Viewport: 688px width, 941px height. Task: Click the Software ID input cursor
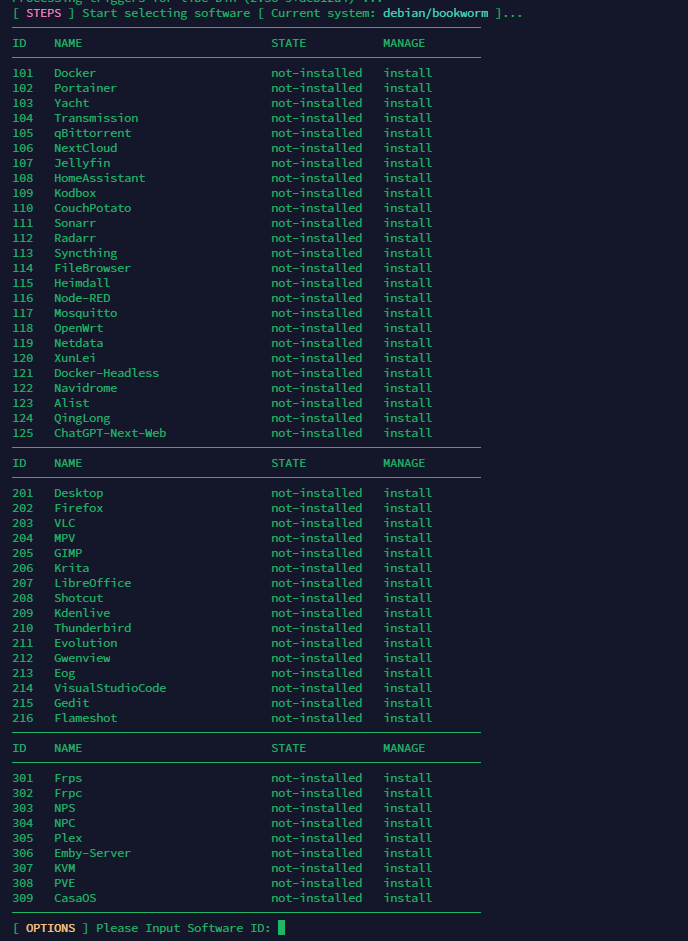(x=282, y=928)
